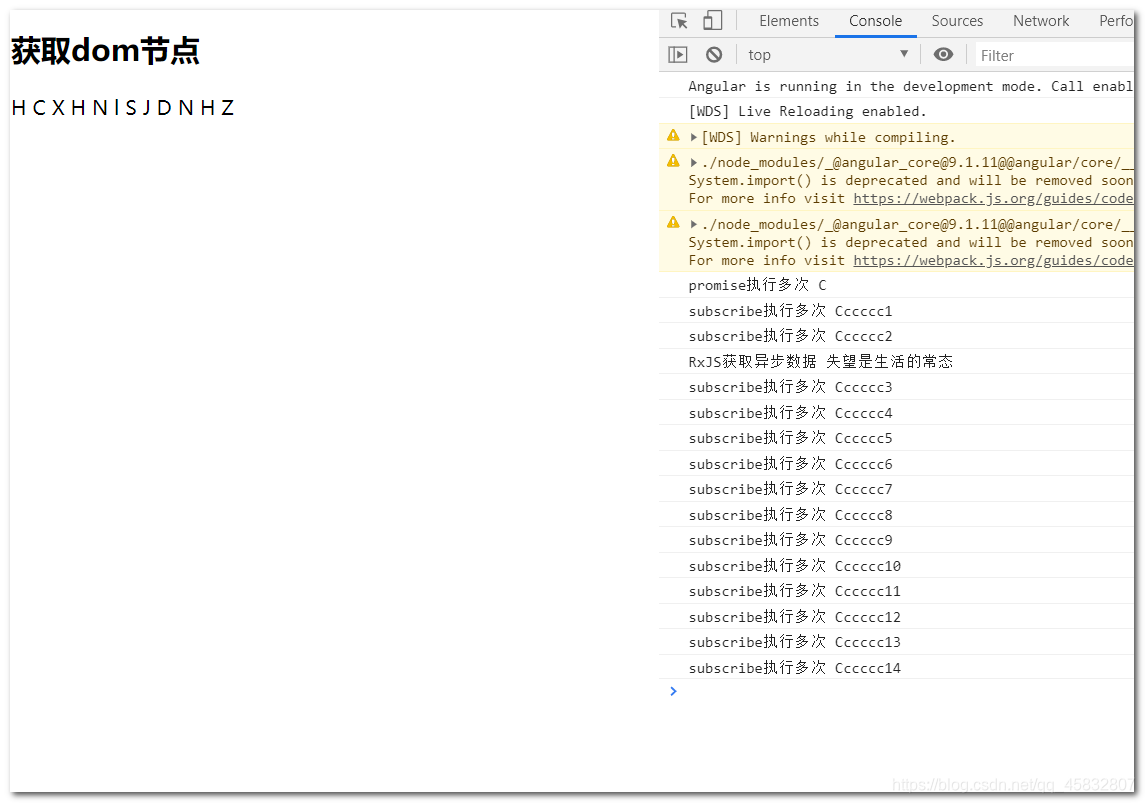Viewport: 1145px width, 803px height.
Task: Toggle the device toolbar icon
Action: click(713, 20)
